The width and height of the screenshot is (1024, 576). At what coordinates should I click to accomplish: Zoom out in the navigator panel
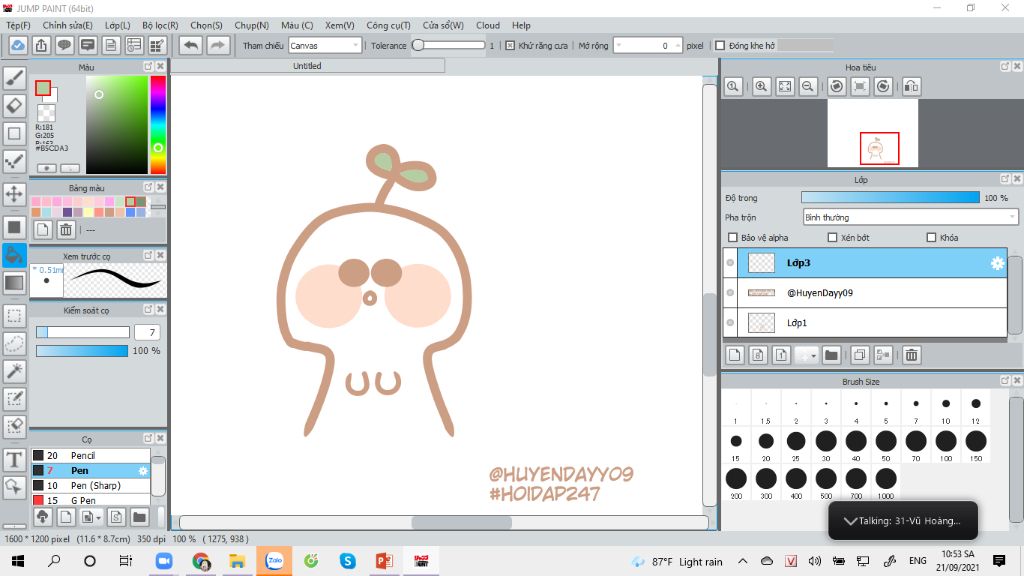pyautogui.click(x=808, y=87)
